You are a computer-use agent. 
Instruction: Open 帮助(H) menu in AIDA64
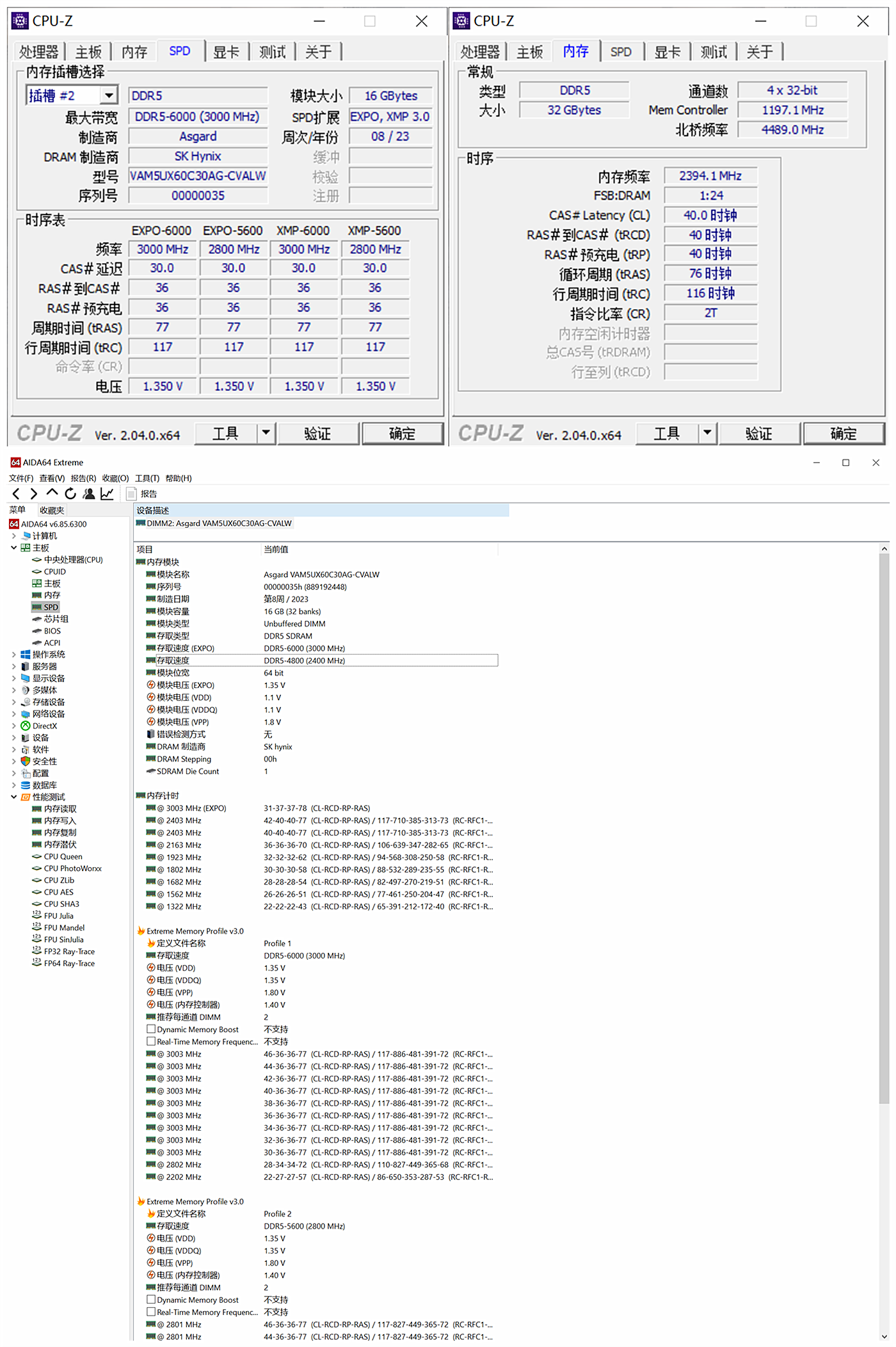[x=179, y=478]
